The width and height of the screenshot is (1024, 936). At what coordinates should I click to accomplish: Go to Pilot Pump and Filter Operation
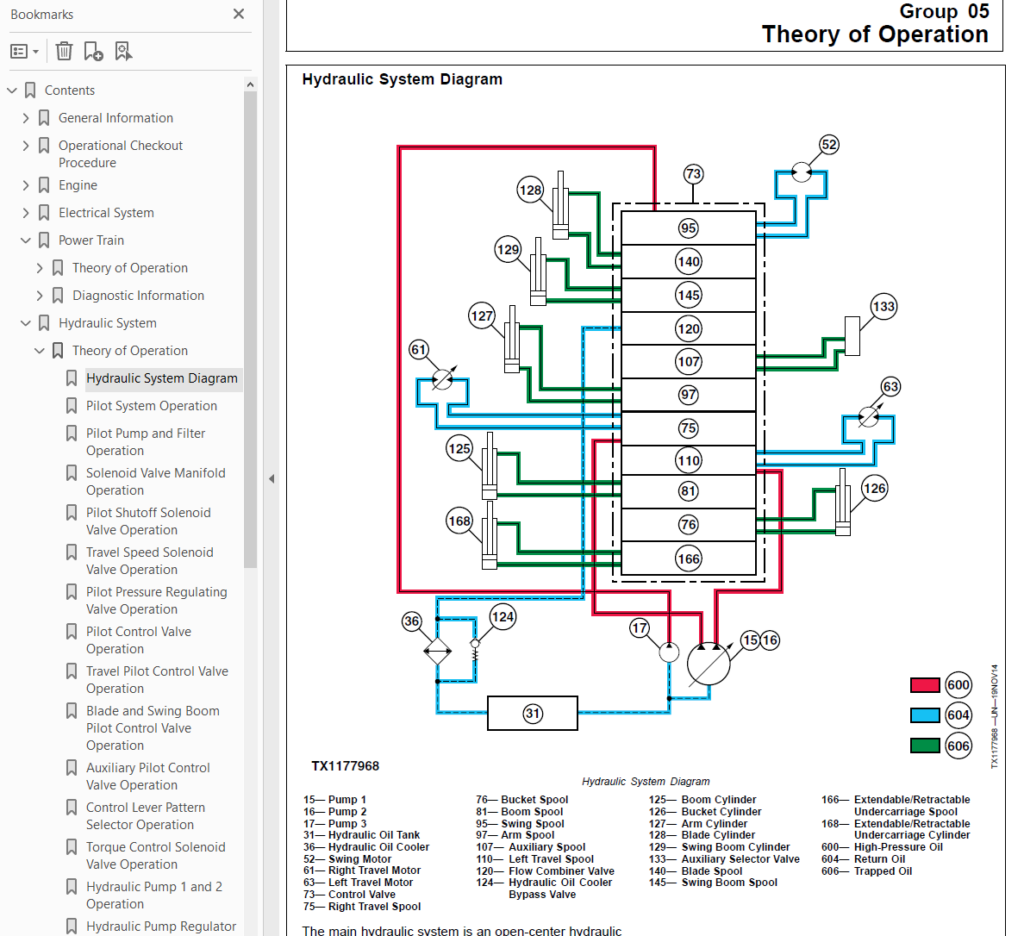pyautogui.click(x=146, y=442)
